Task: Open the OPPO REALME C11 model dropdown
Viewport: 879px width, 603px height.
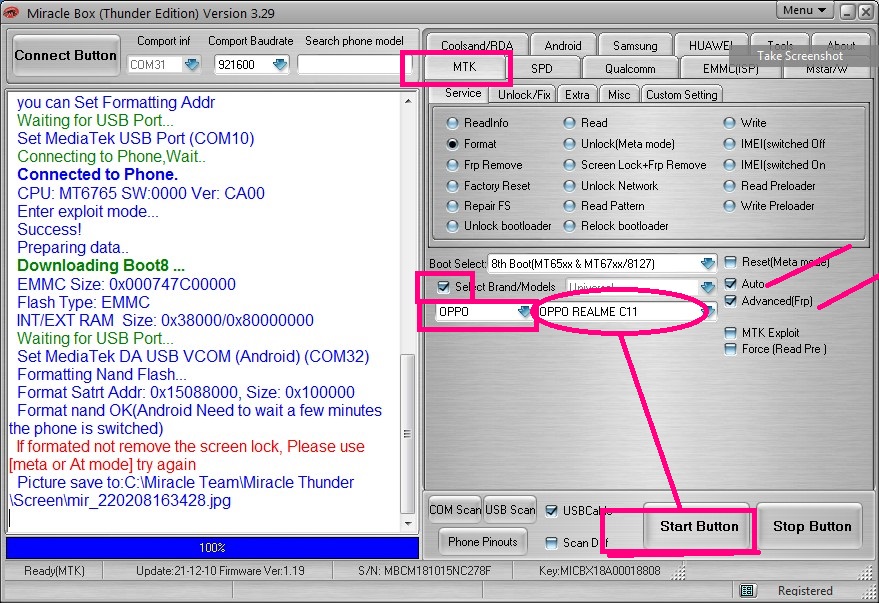Action: click(708, 311)
